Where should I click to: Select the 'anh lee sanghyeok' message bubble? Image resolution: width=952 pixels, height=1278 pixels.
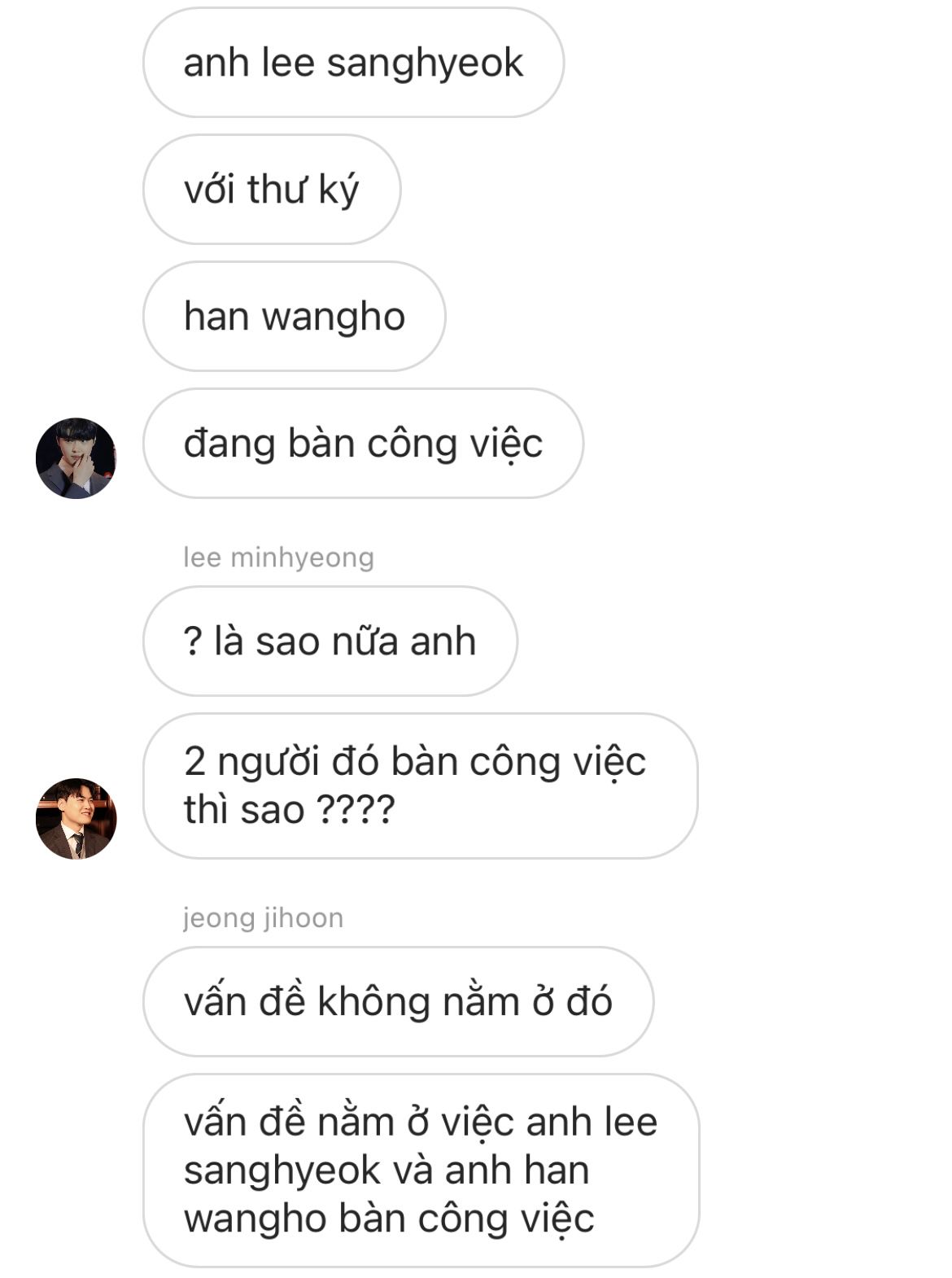coord(353,63)
